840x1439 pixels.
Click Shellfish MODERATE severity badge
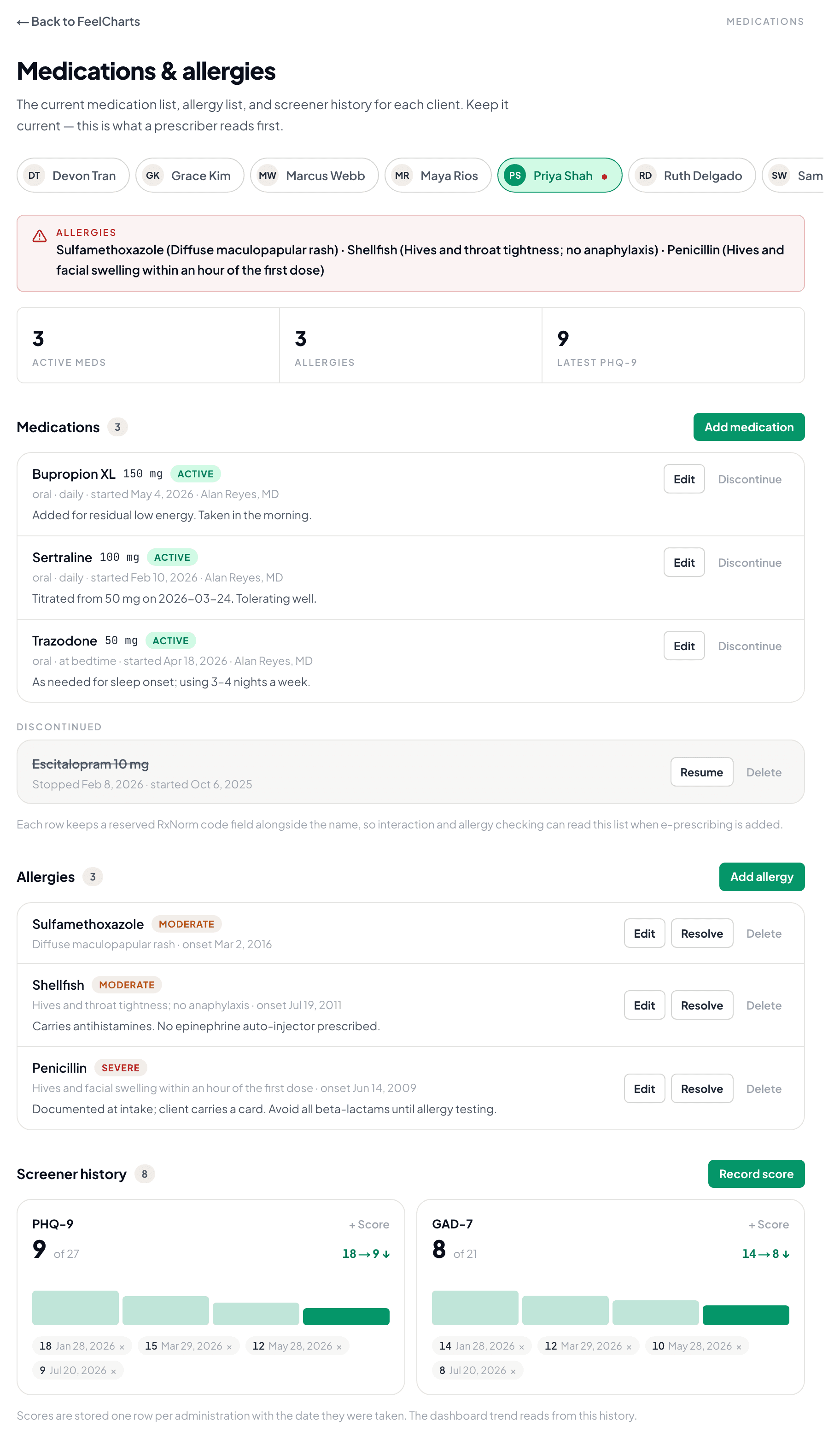pos(127,985)
